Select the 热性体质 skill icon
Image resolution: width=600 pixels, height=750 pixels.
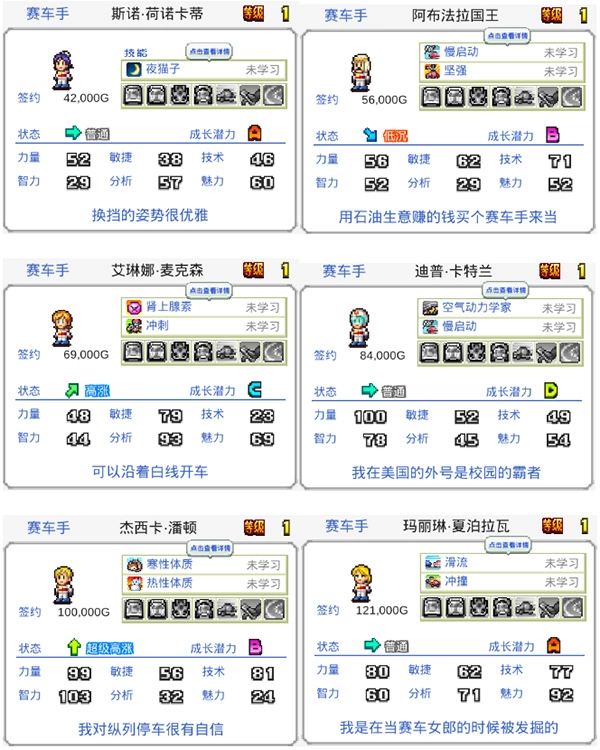135,584
